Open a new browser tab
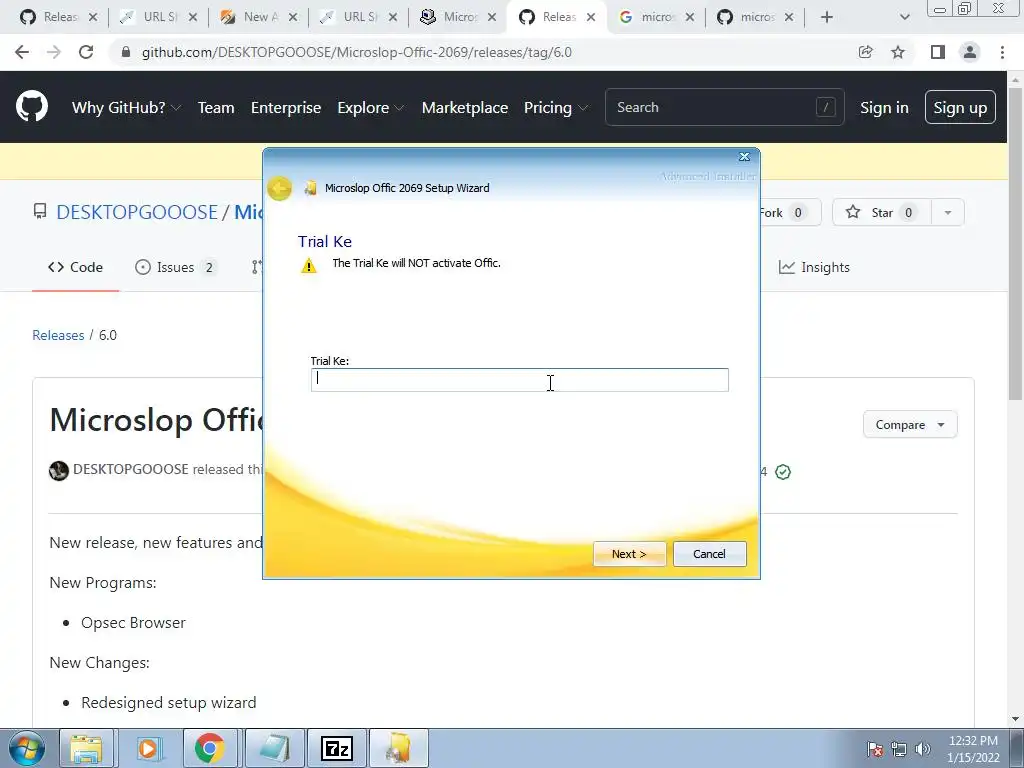This screenshot has width=1024, height=768. [827, 17]
